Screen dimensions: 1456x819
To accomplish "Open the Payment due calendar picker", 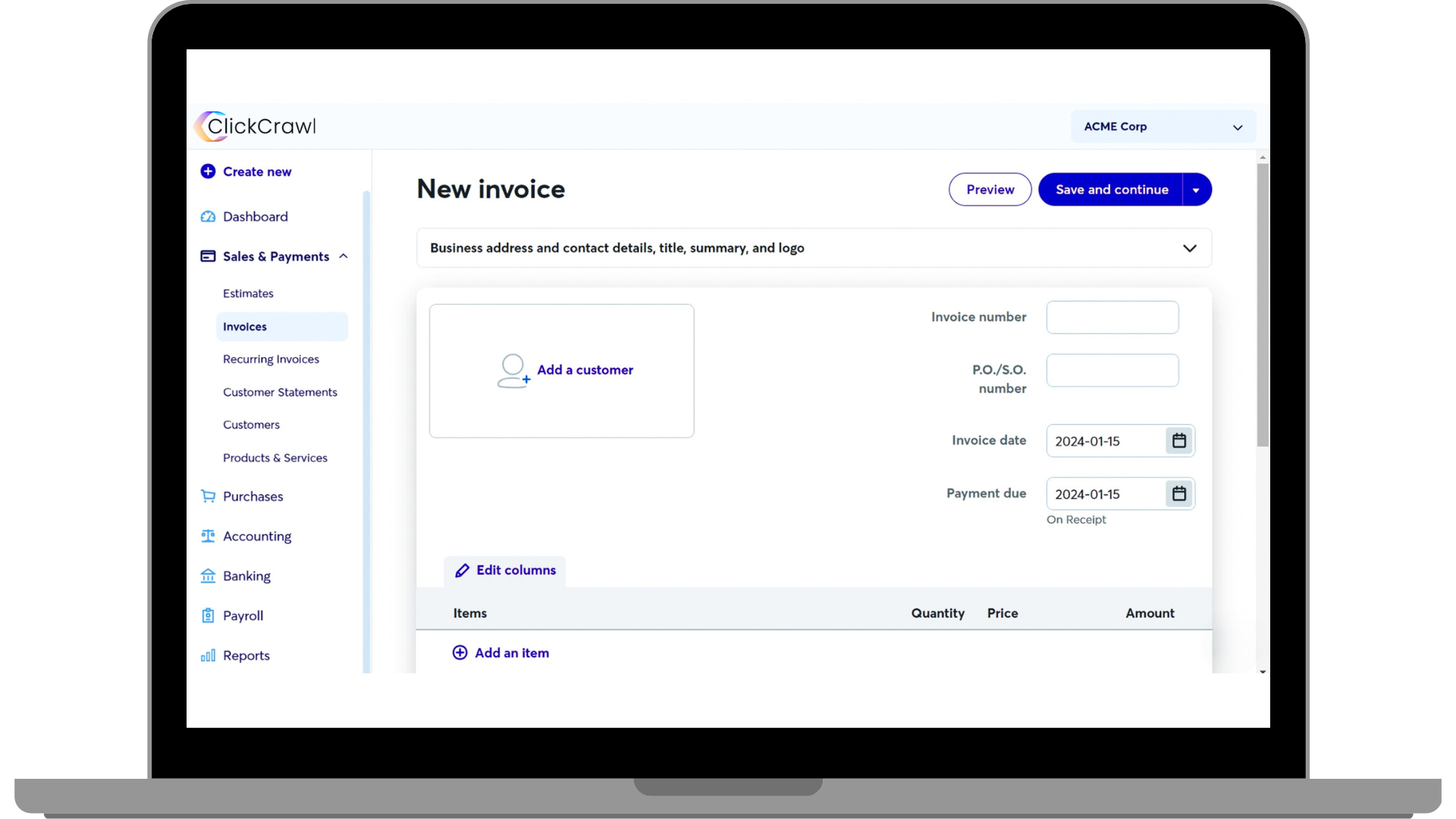I will coord(1179,494).
